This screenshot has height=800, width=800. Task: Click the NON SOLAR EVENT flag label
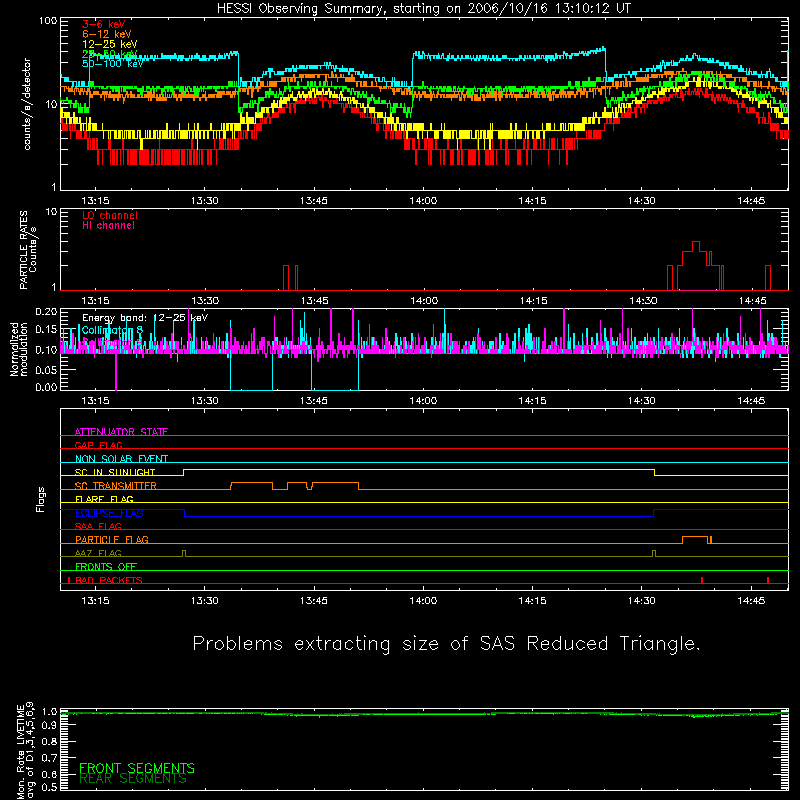point(121,459)
